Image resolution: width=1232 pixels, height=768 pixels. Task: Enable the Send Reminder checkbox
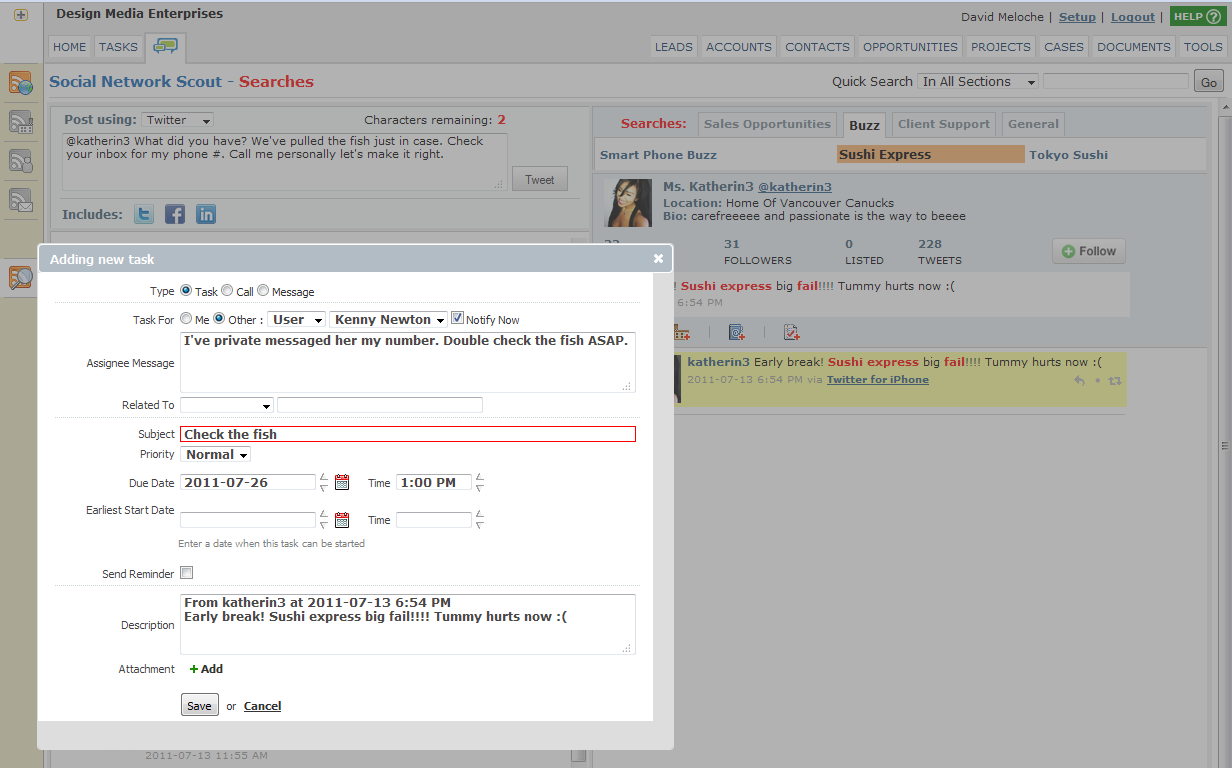tap(186, 573)
